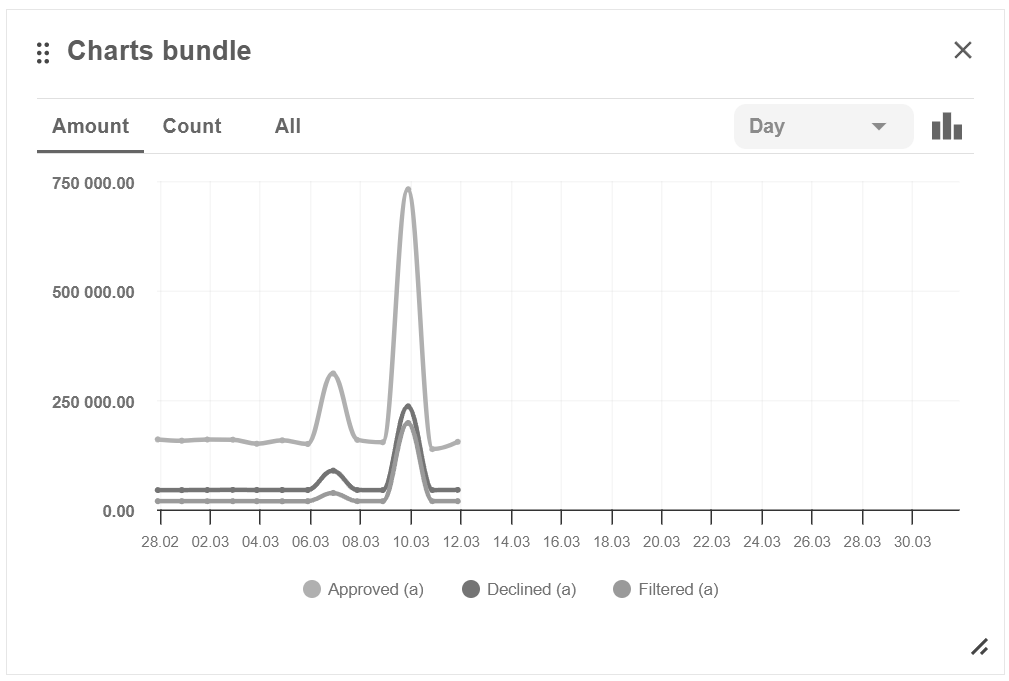Viewport: 1009px width, 681px height.
Task: Click the Declined line peak at 10.03
Action: [x=408, y=406]
